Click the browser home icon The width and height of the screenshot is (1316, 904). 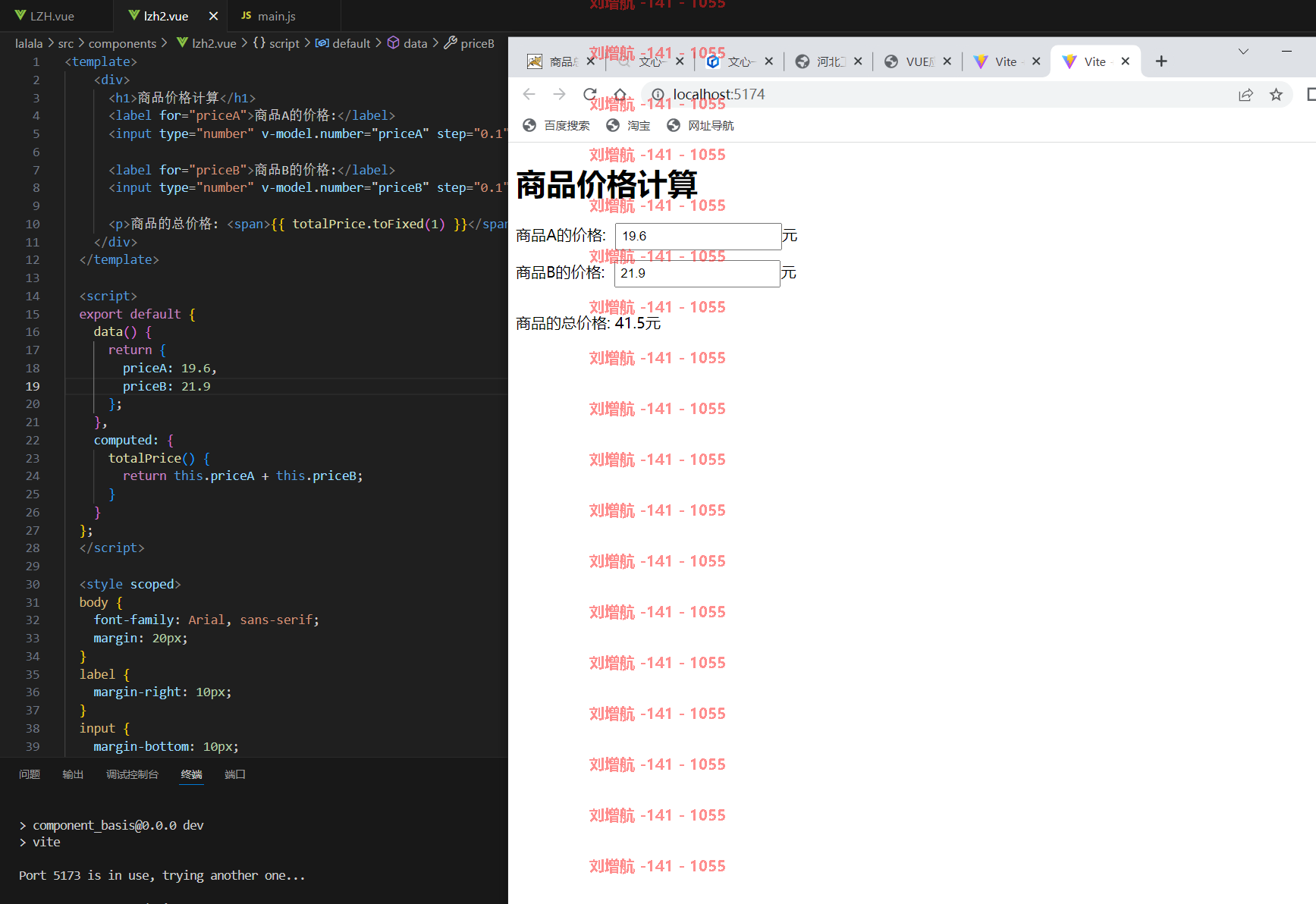(620, 94)
